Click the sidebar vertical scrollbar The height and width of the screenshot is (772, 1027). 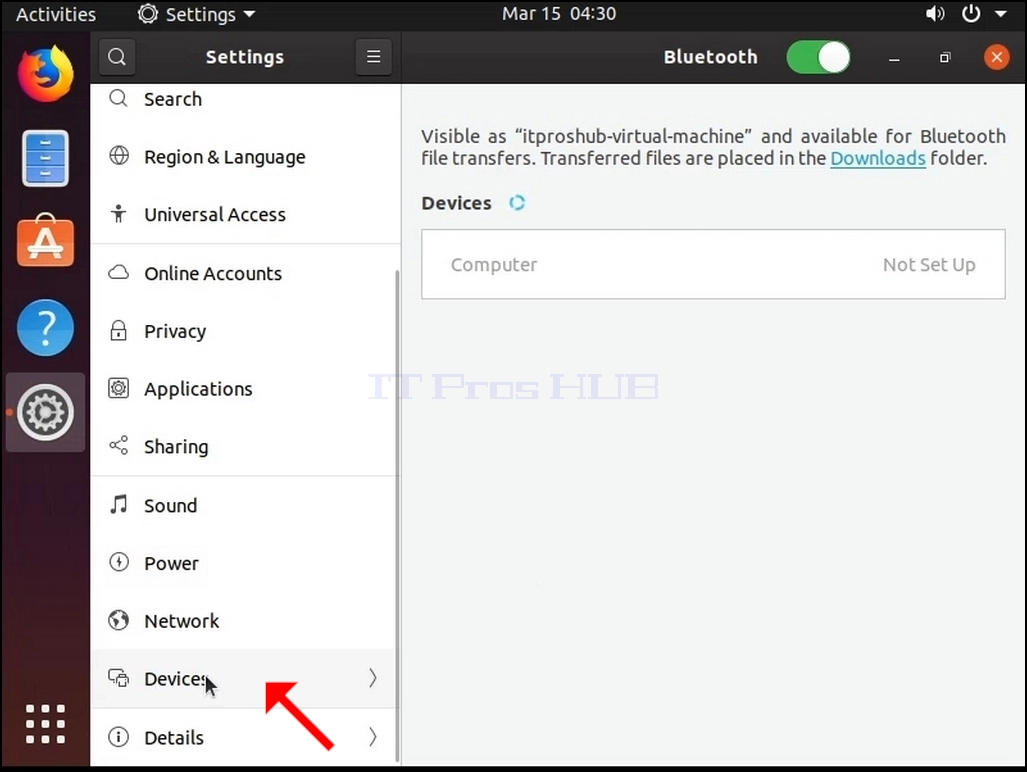click(x=398, y=516)
